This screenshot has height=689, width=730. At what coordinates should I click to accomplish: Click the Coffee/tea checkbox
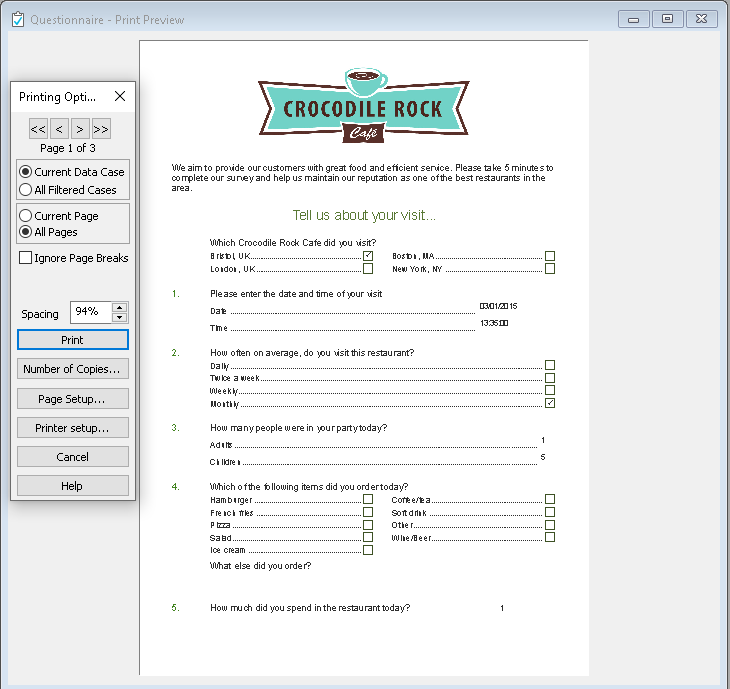pos(550,499)
